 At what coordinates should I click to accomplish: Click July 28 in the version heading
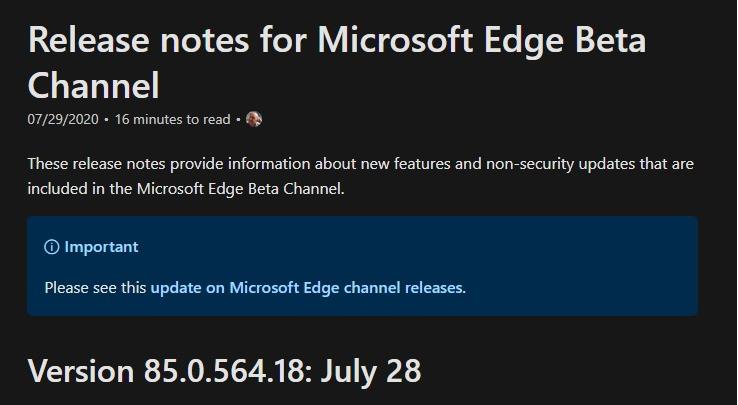(x=371, y=371)
